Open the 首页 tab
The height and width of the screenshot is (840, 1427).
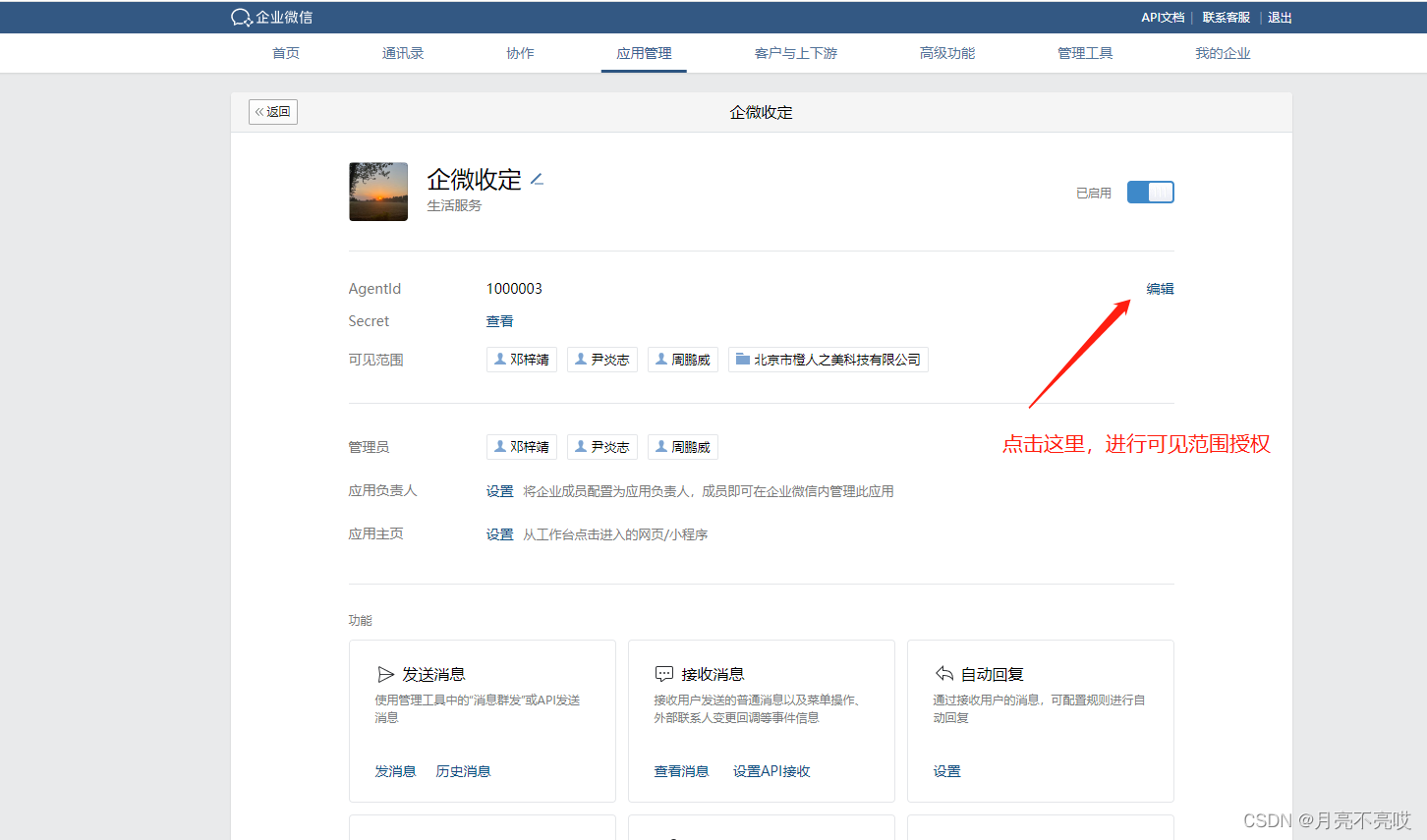click(x=286, y=53)
